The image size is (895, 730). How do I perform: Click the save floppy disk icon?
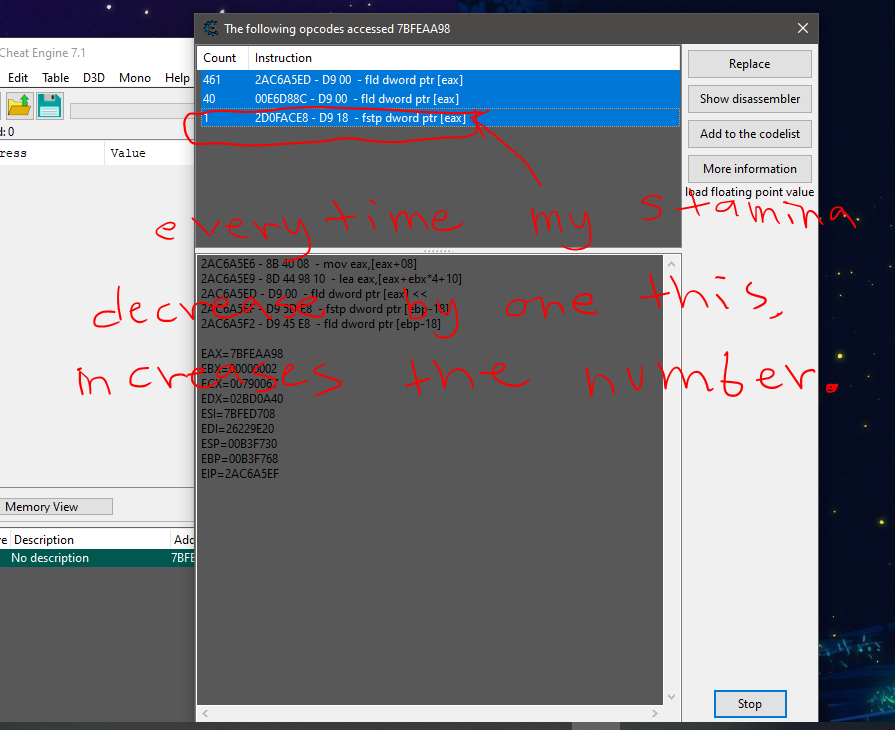pos(50,105)
